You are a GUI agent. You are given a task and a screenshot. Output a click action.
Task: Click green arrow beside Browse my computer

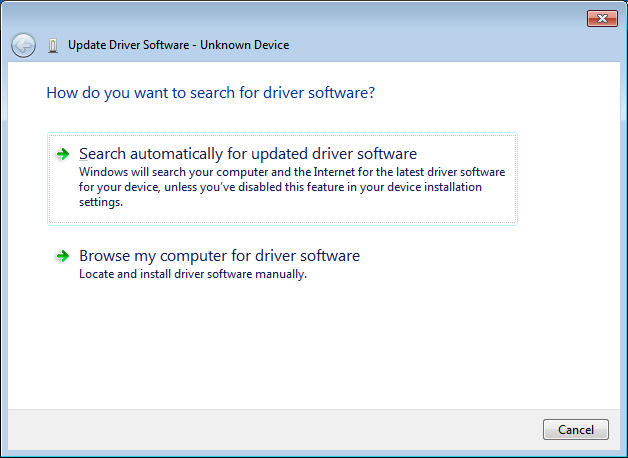click(x=62, y=256)
